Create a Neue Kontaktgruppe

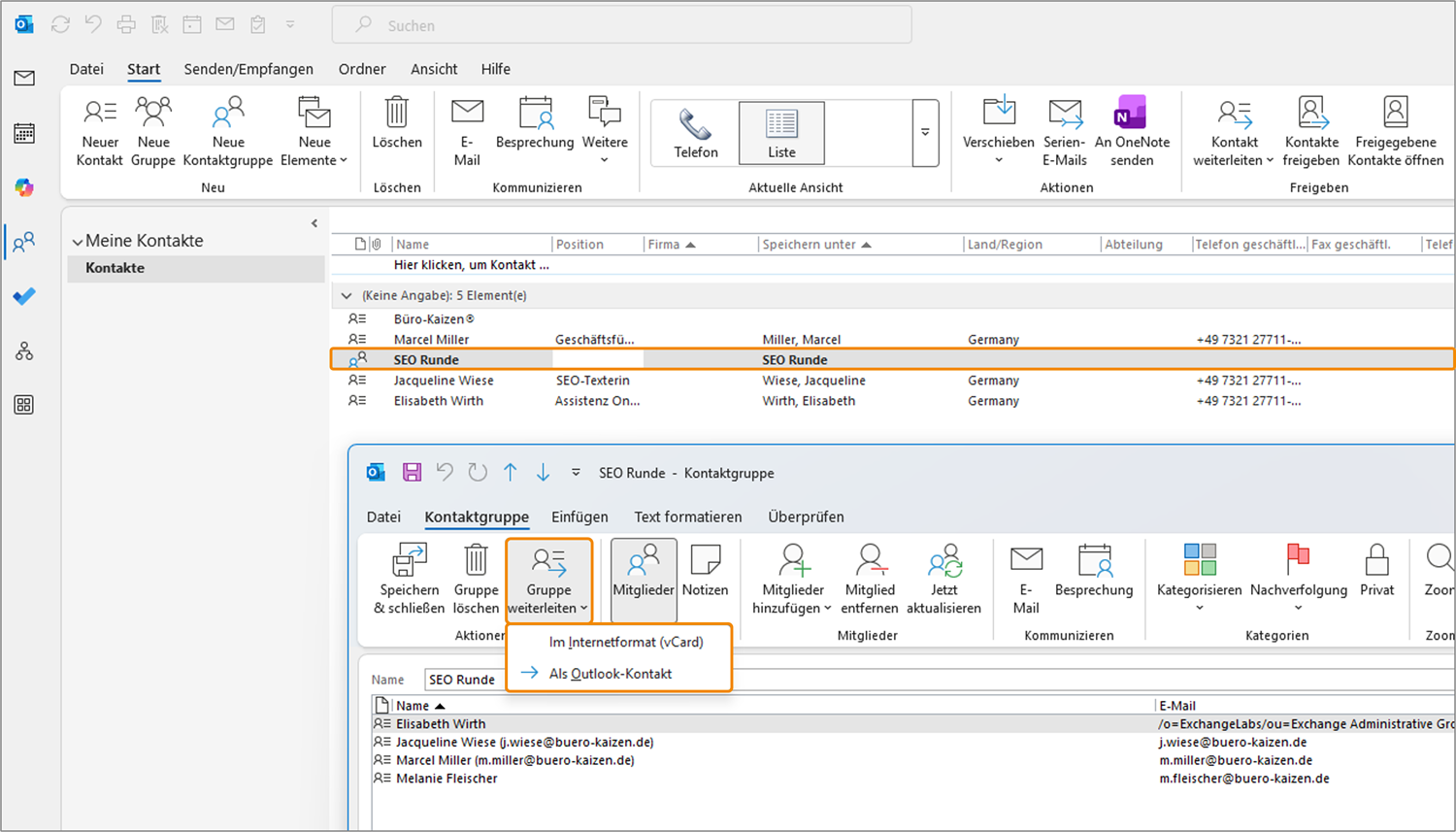(x=228, y=132)
